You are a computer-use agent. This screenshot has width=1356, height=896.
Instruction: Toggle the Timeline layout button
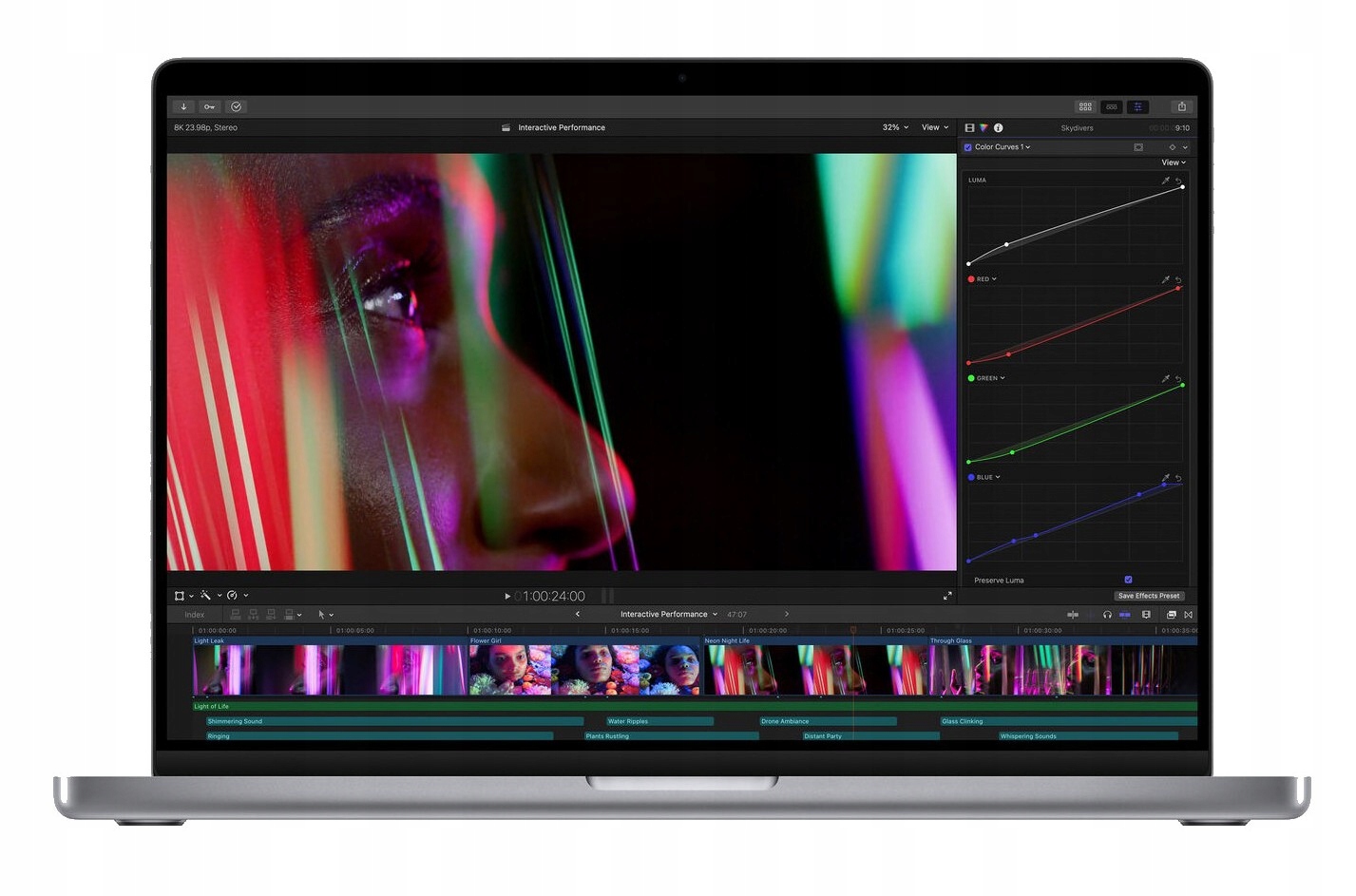pos(1112,106)
